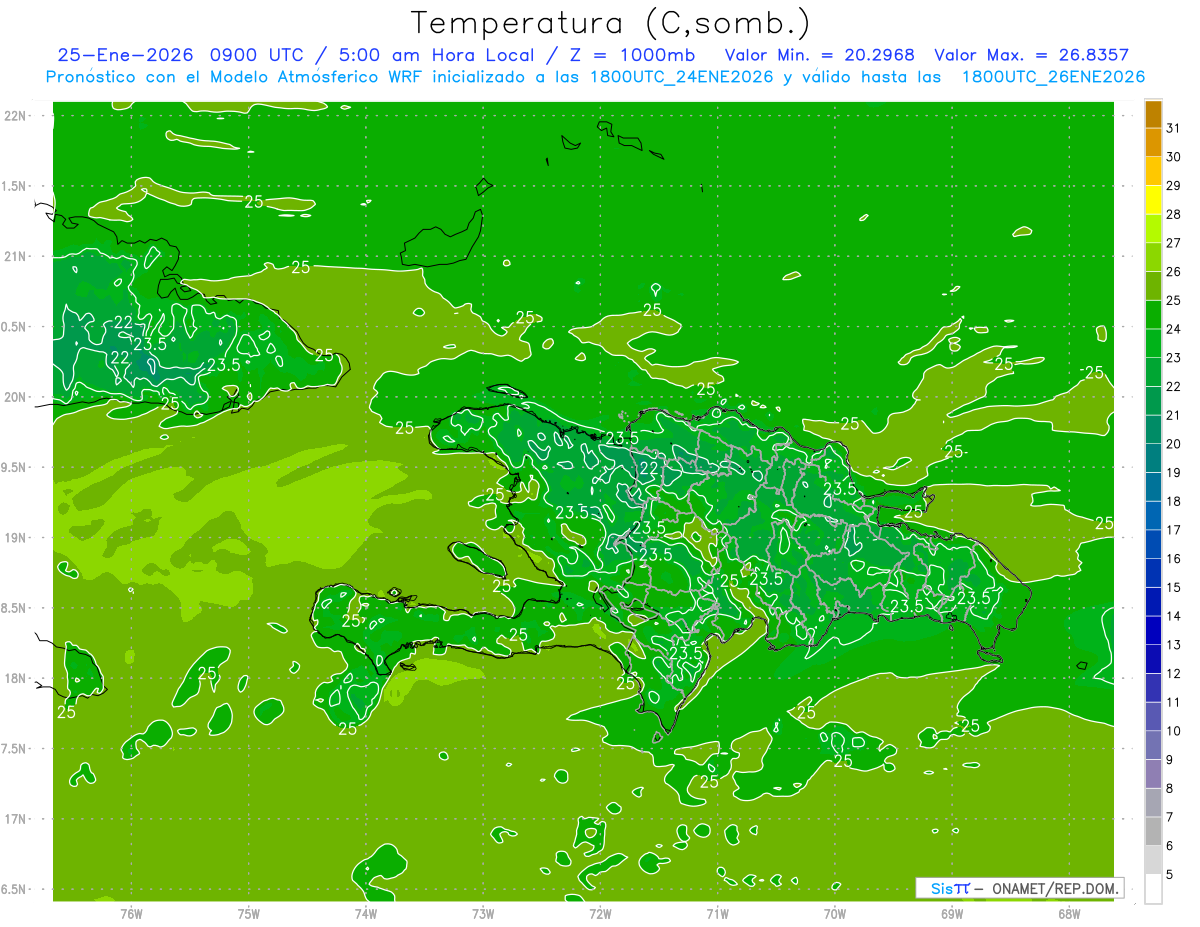This screenshot has width=1200, height=927.
Task: Click the 71W longitude axis label
Action: tap(717, 914)
